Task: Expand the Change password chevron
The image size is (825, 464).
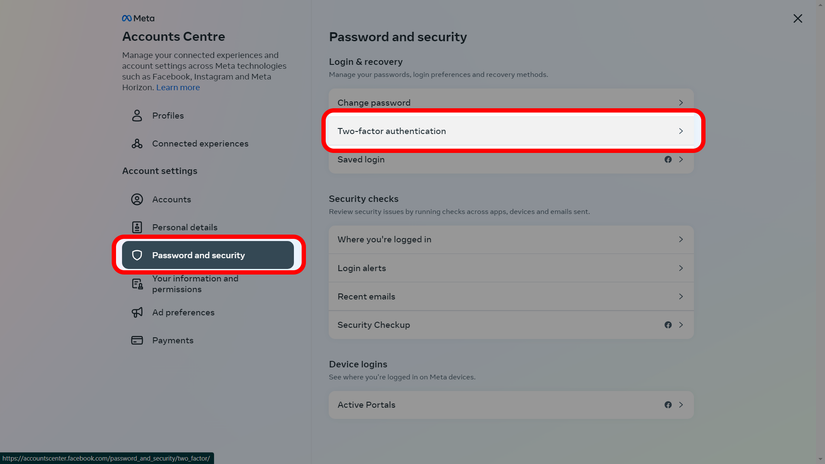Action: coord(681,103)
